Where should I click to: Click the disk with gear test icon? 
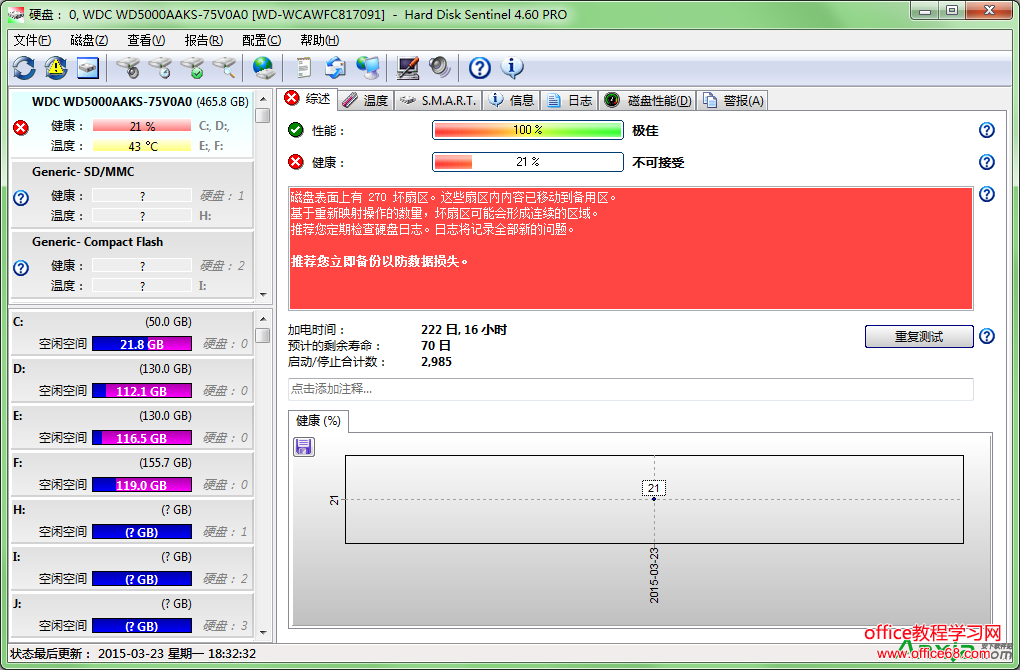point(128,68)
